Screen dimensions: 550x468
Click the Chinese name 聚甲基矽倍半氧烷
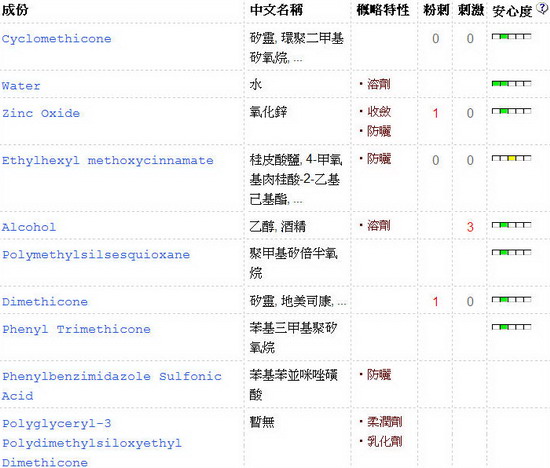click(x=294, y=263)
